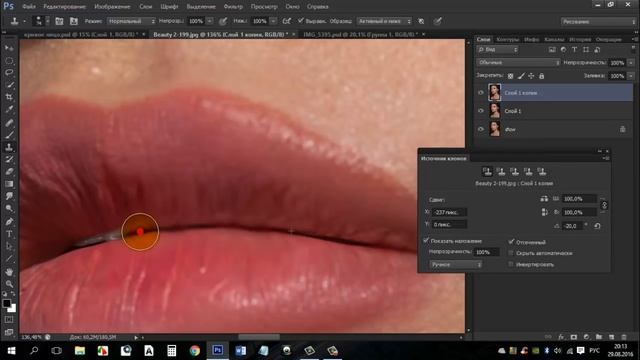The height and width of the screenshot is (360, 640).
Task: Open overlay mode 'Ручное' dropdown
Action: pos(456,264)
